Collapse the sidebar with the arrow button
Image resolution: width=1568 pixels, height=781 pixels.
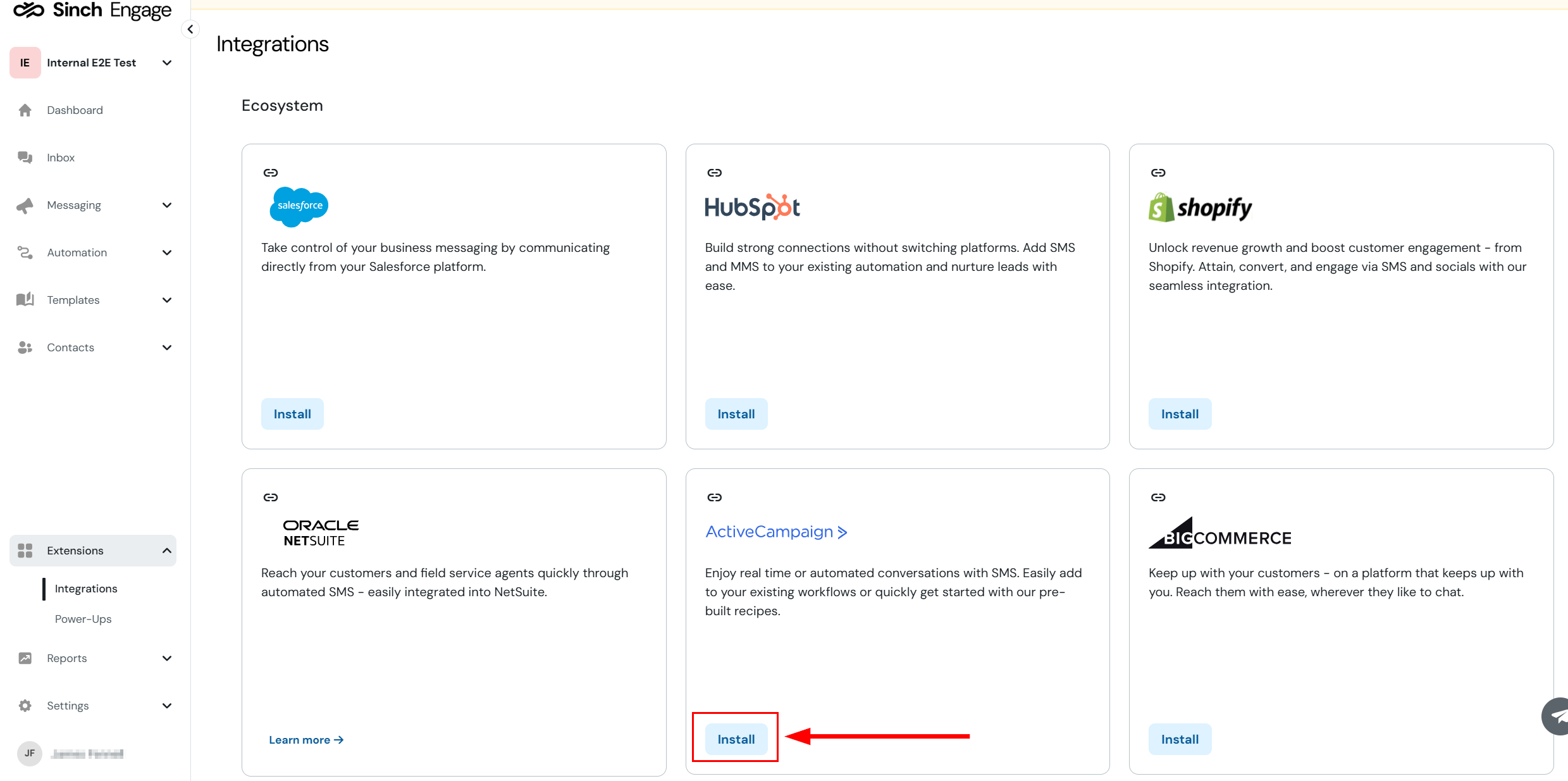coord(190,29)
